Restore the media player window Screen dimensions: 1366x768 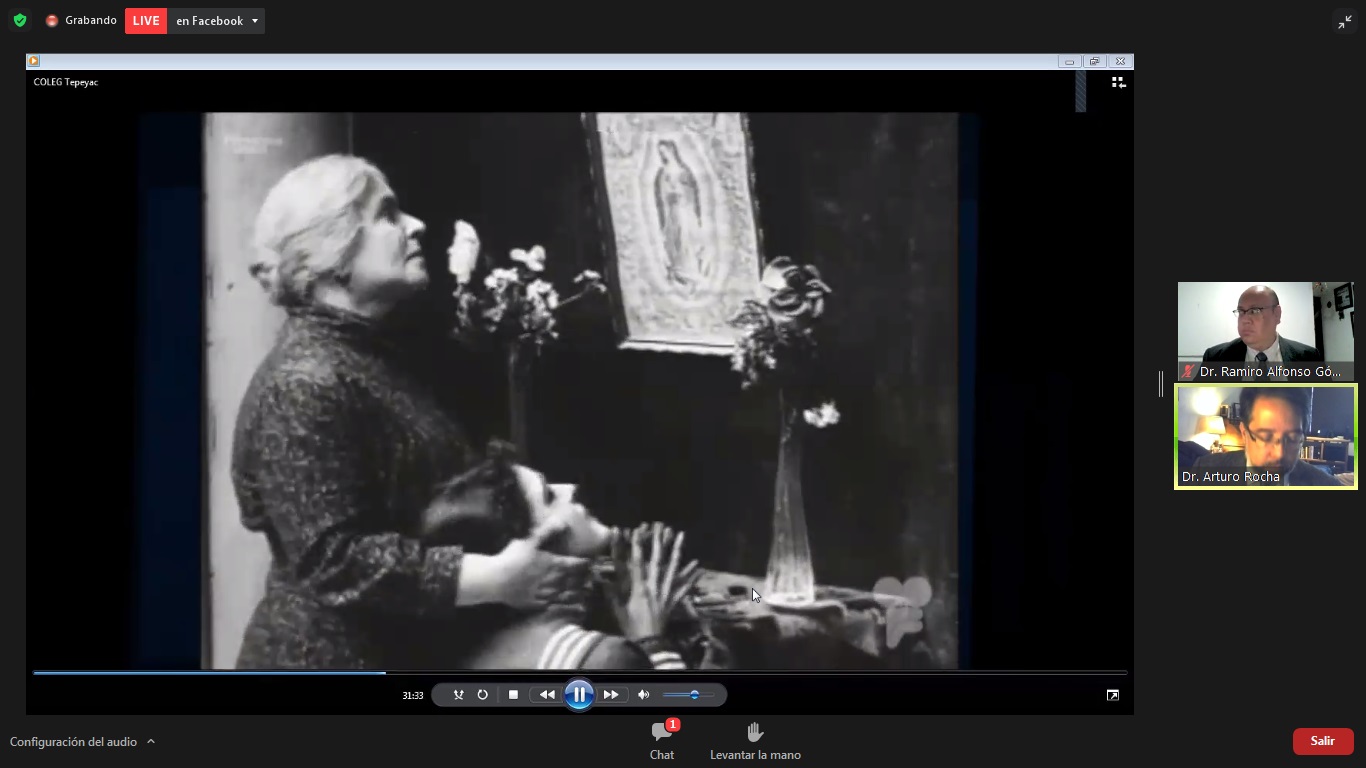click(x=1095, y=61)
